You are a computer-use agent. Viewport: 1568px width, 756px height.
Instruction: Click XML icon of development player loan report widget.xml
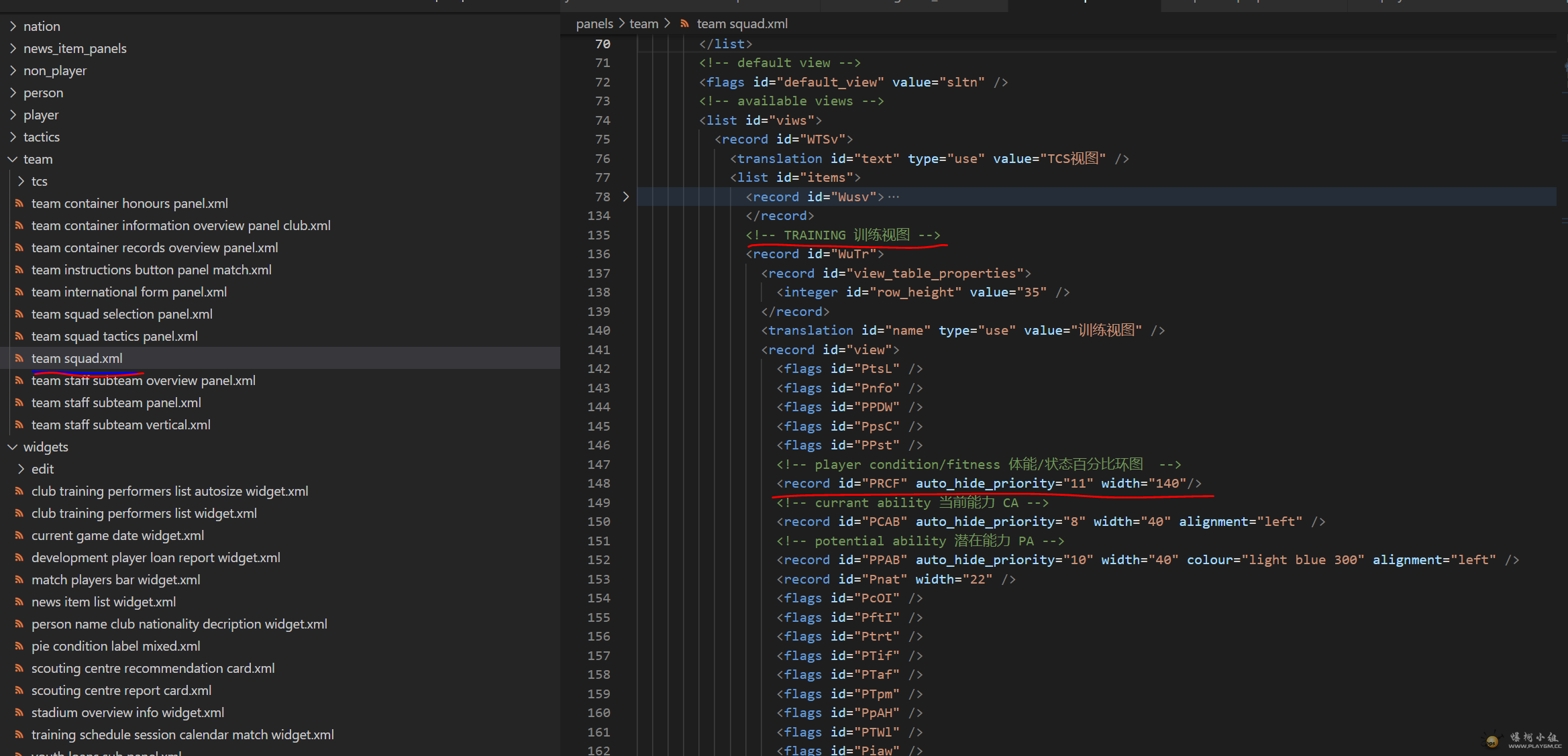pos(19,557)
